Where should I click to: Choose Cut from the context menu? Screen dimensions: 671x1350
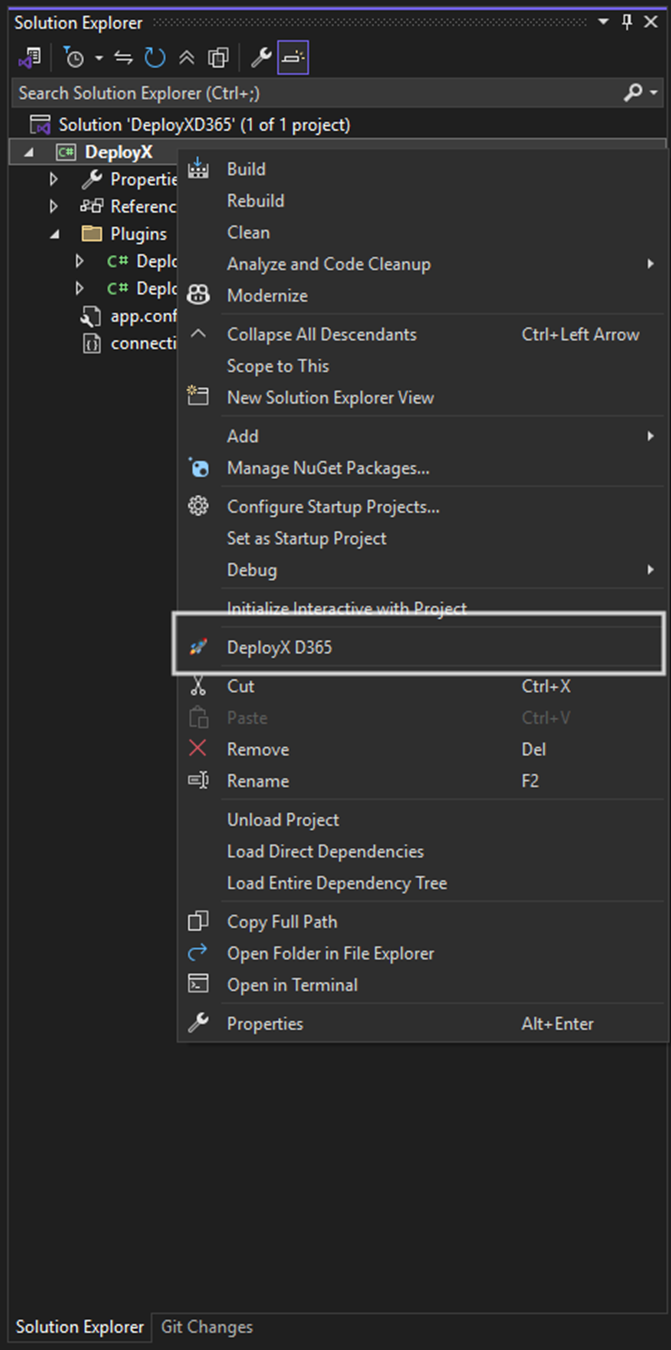[x=241, y=686]
